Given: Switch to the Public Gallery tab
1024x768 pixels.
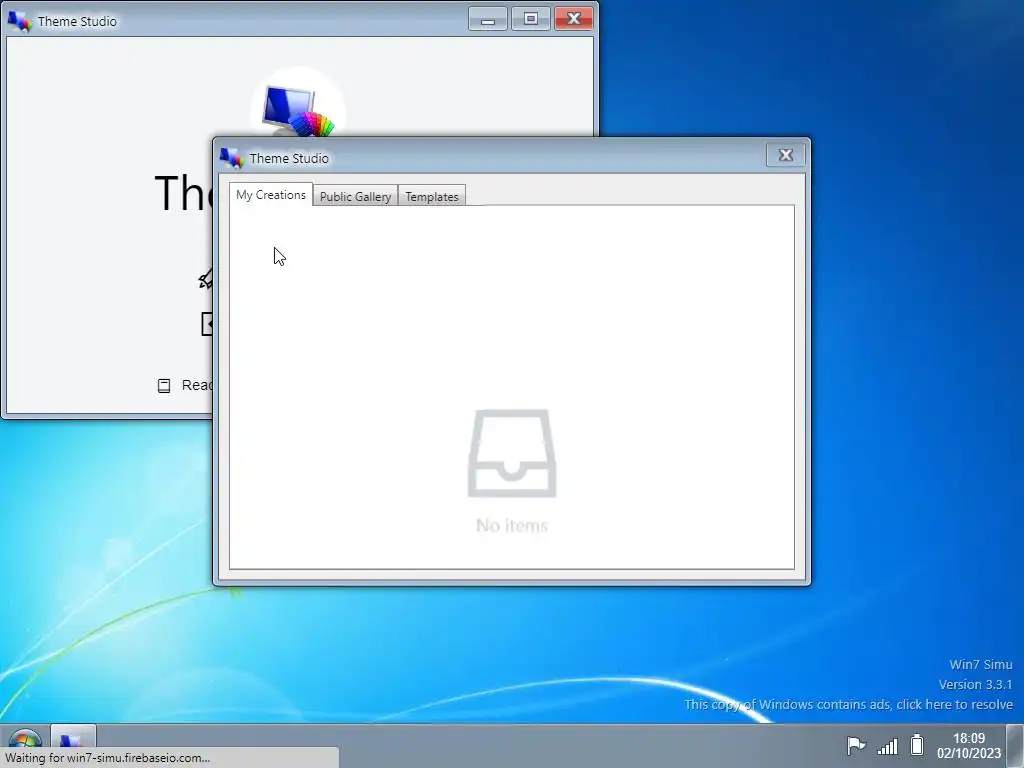Looking at the screenshot, I should coord(355,196).
